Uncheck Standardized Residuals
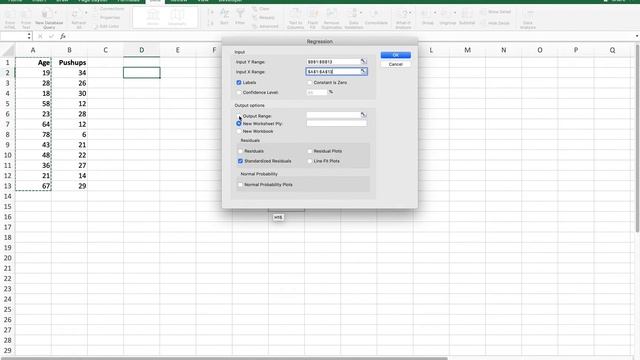 240,161
